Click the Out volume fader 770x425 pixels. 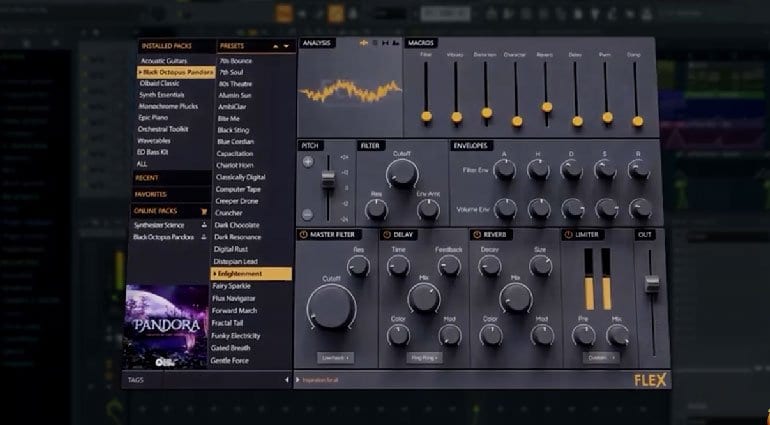(652, 283)
